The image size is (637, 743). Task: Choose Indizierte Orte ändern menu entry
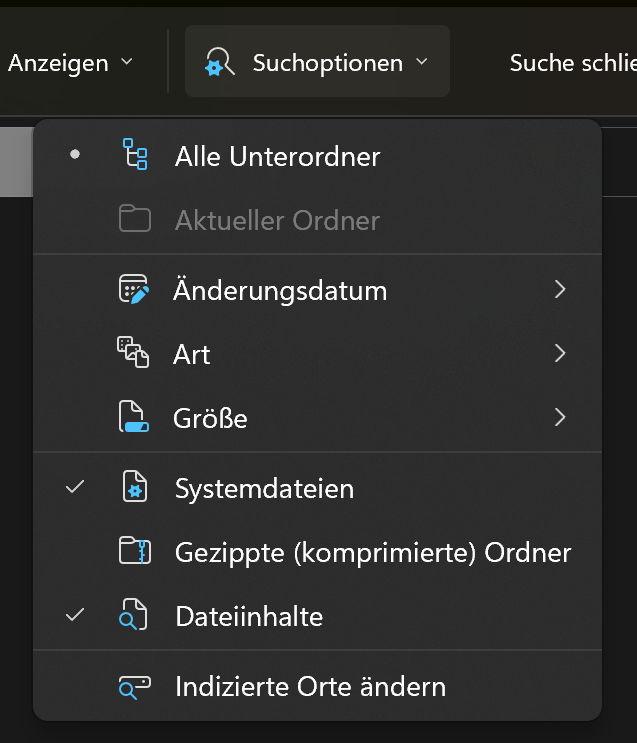(x=310, y=687)
